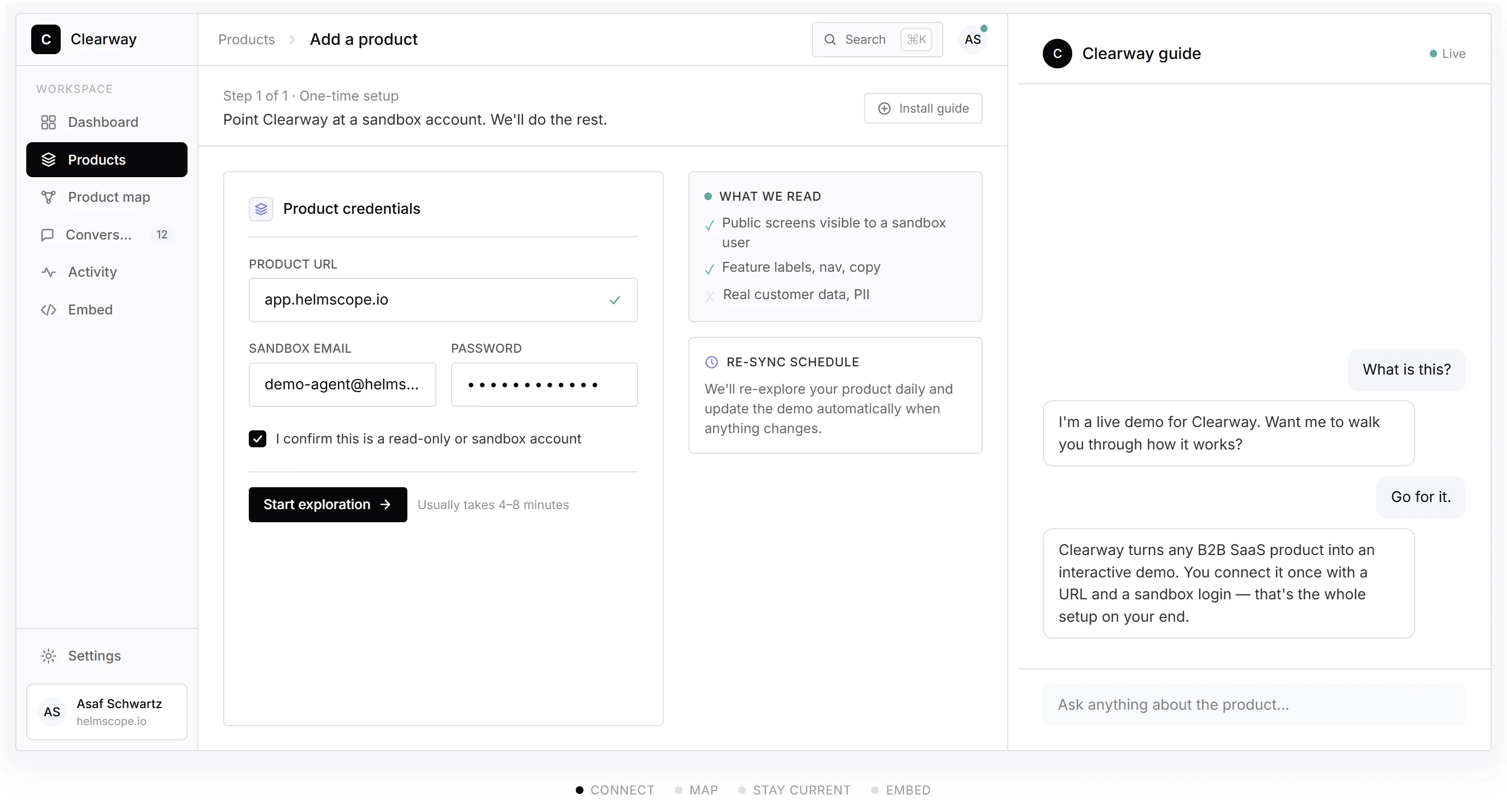
Task: Click the 'Go for it.' chat message
Action: 1421,496
